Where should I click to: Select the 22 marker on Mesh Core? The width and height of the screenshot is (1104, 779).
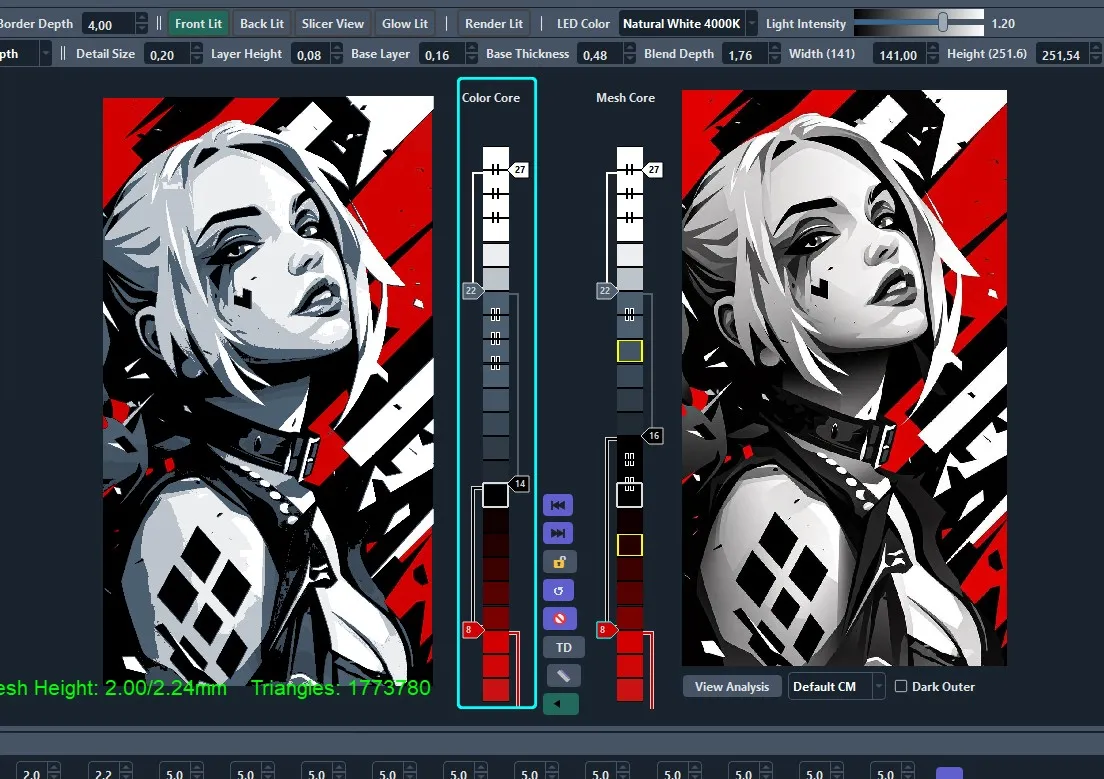coord(606,290)
